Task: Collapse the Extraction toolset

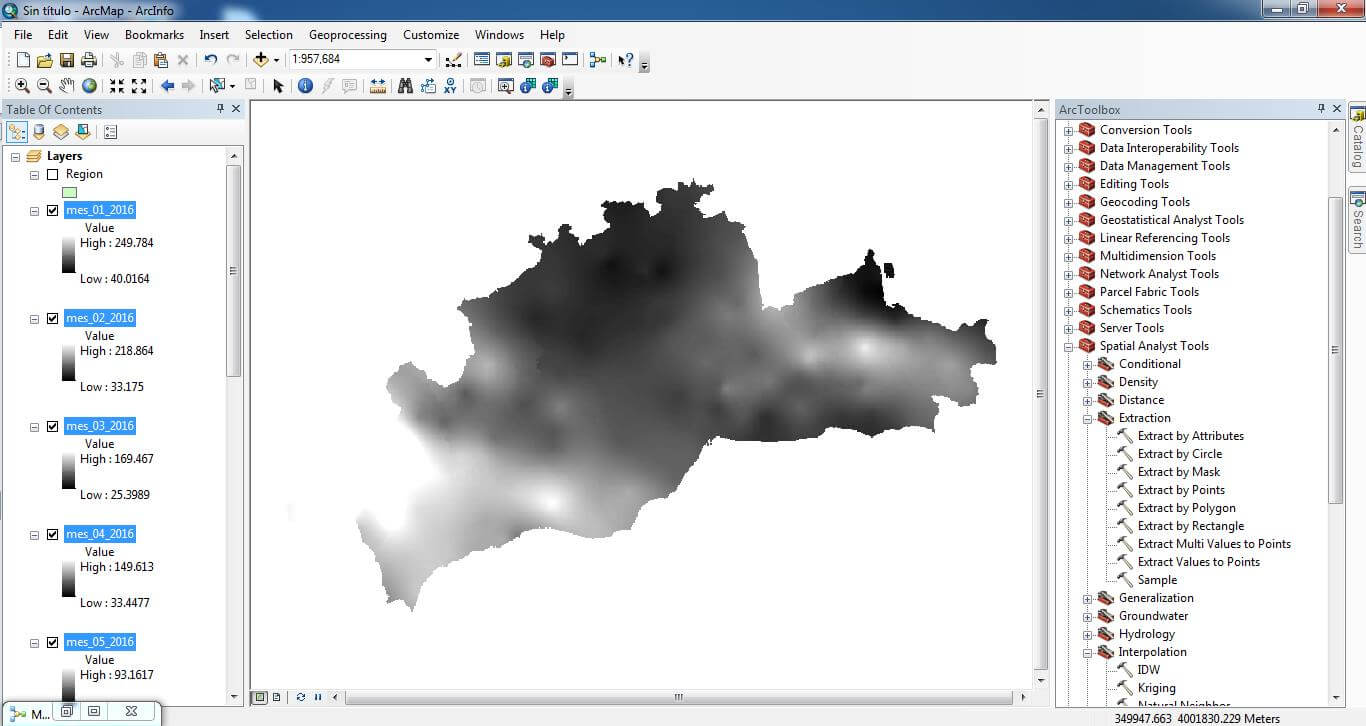Action: (1087, 418)
